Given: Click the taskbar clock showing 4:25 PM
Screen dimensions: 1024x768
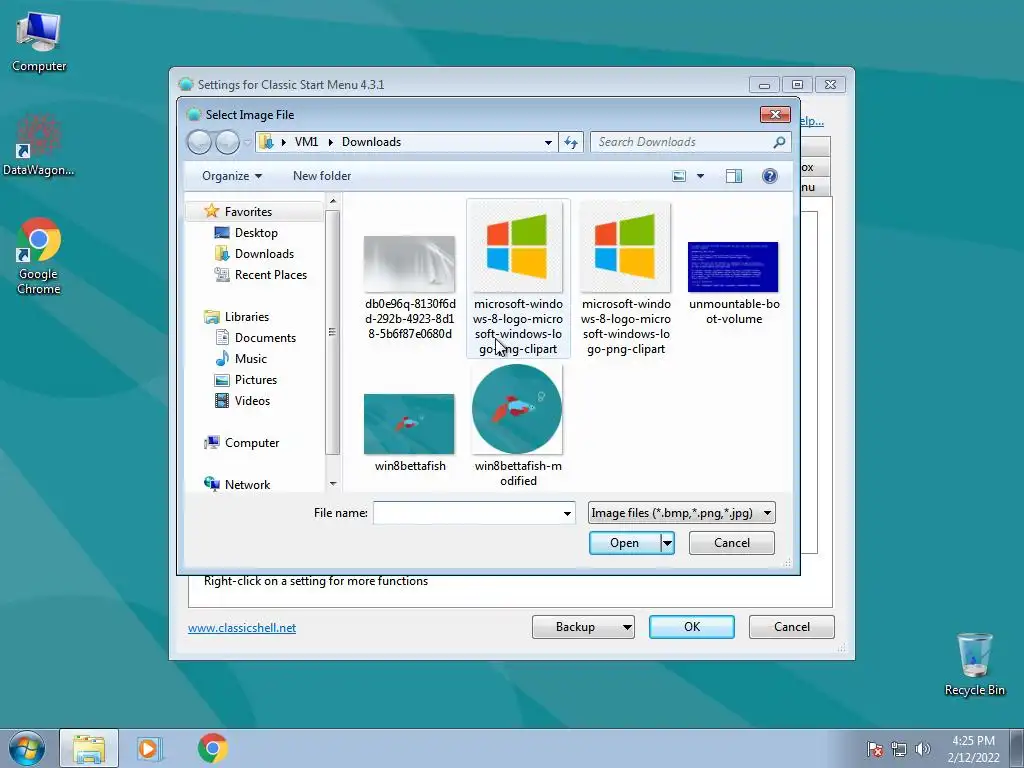Looking at the screenshot, I should click(973, 749).
